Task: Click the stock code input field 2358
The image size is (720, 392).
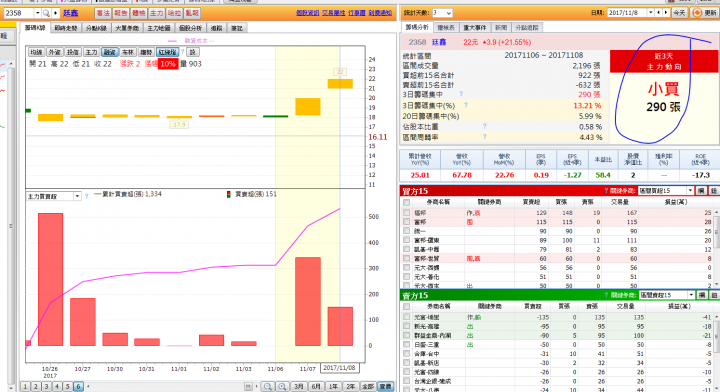Action: pos(19,13)
